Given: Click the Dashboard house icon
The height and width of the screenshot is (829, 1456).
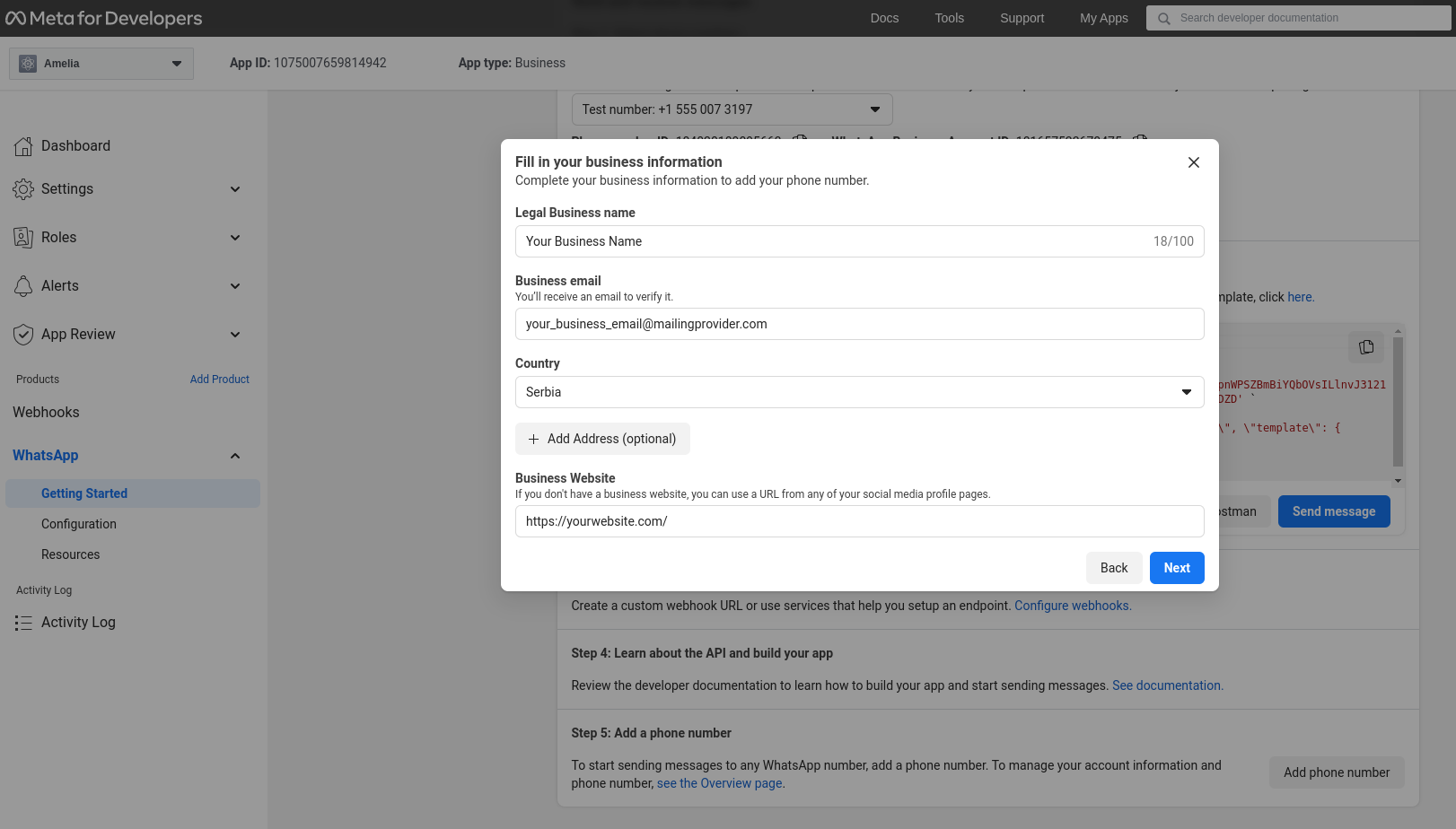Looking at the screenshot, I should 23,146.
